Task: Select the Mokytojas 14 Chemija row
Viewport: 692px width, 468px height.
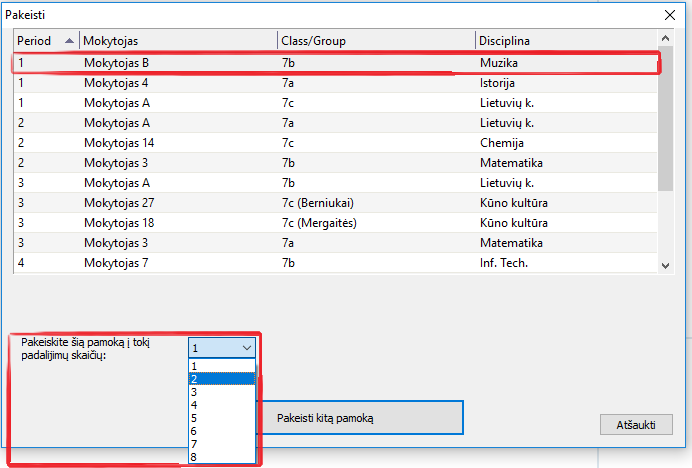Action: (330, 143)
